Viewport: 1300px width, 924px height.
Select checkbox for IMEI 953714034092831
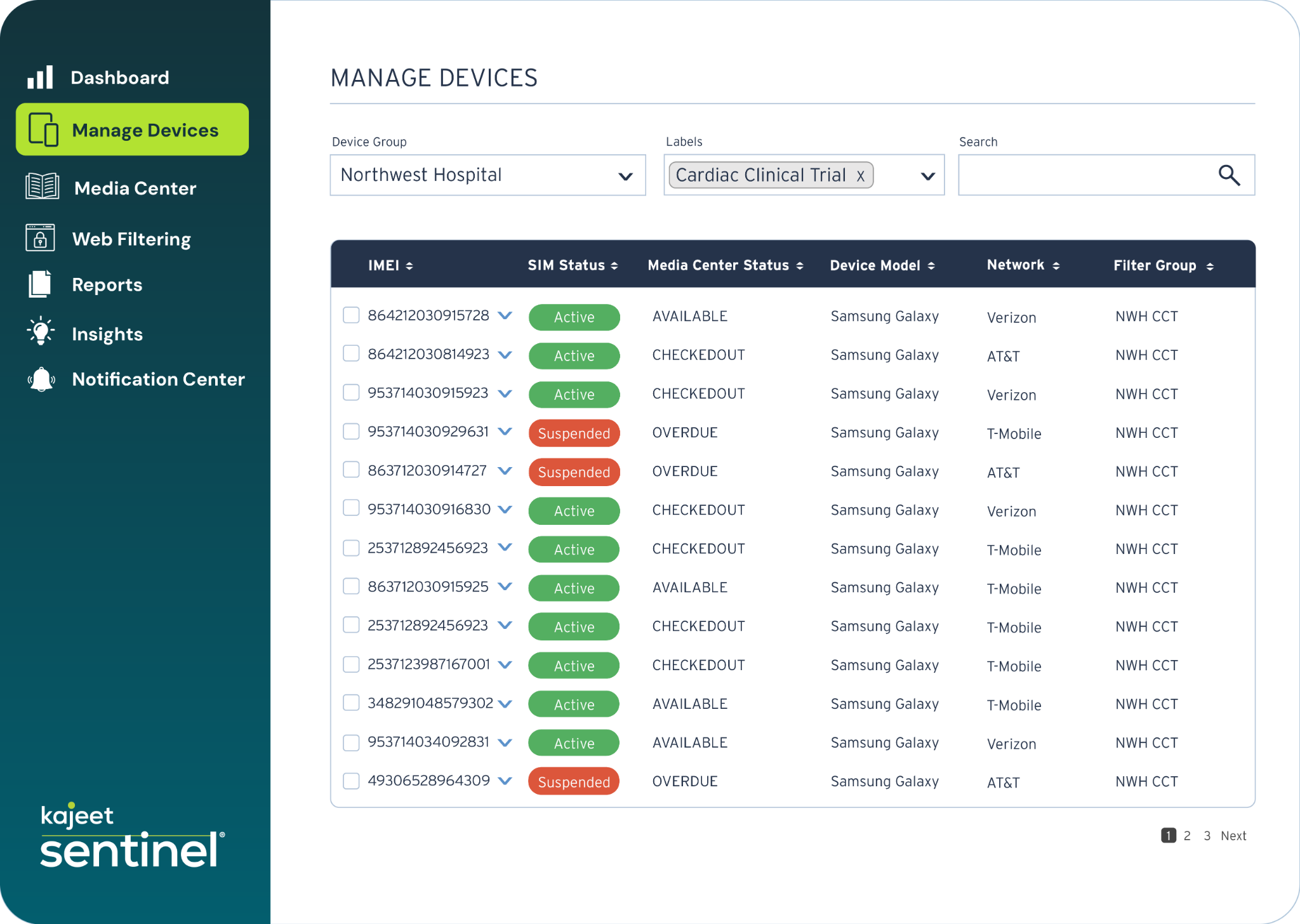(x=351, y=742)
